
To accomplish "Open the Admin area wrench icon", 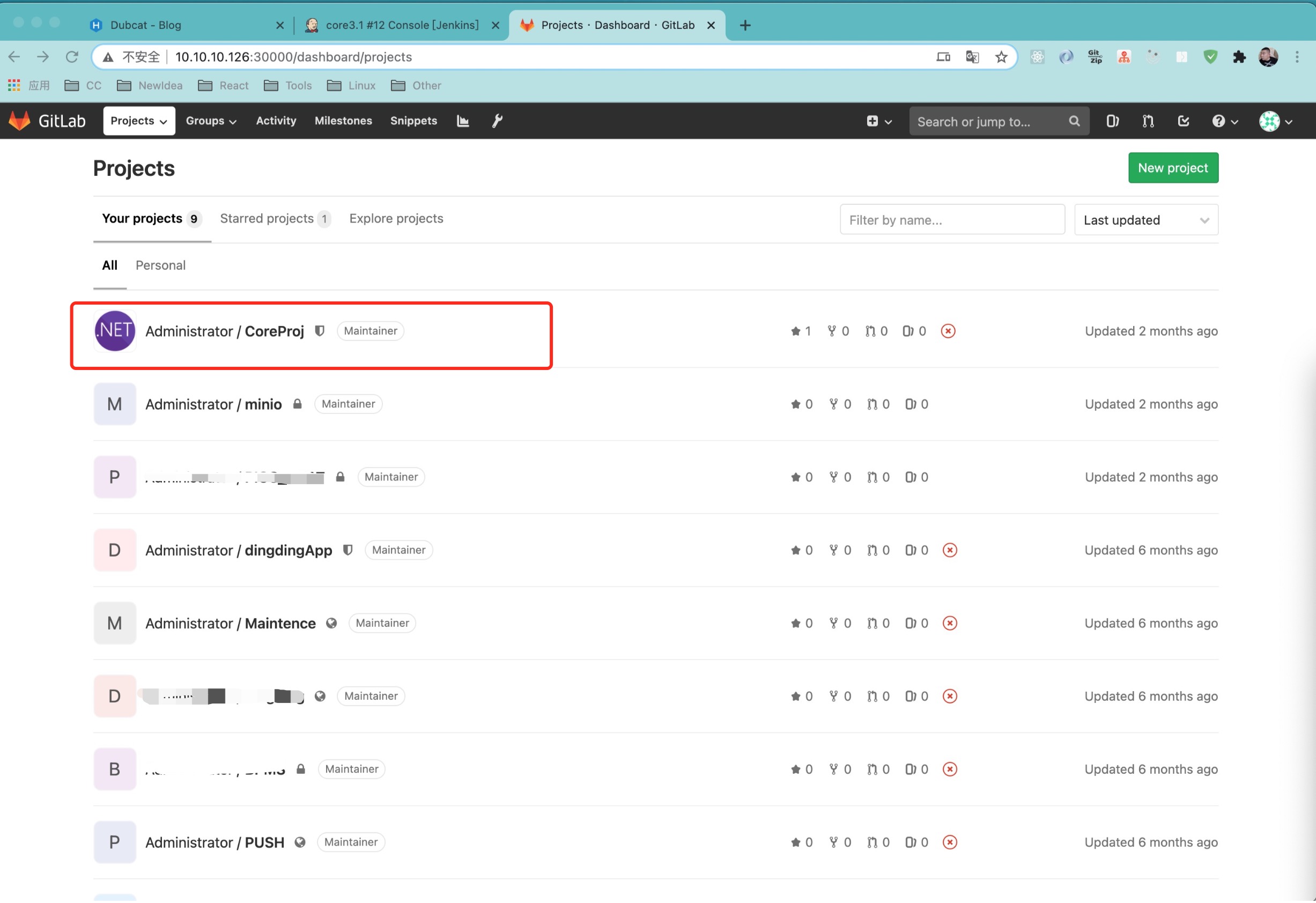I will click(x=497, y=121).
